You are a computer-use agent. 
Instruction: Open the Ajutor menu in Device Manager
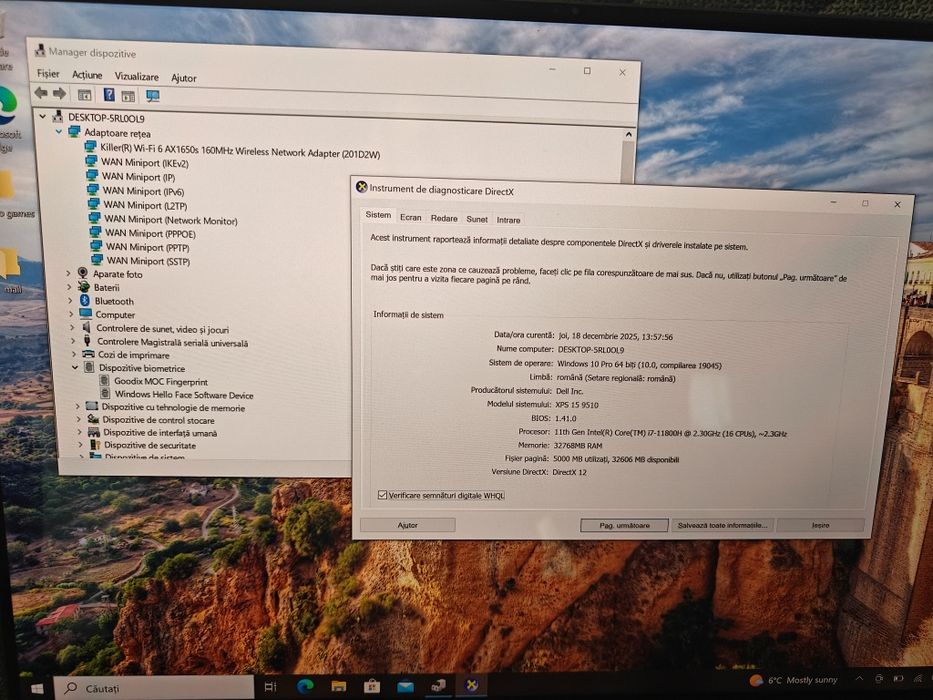coord(183,78)
